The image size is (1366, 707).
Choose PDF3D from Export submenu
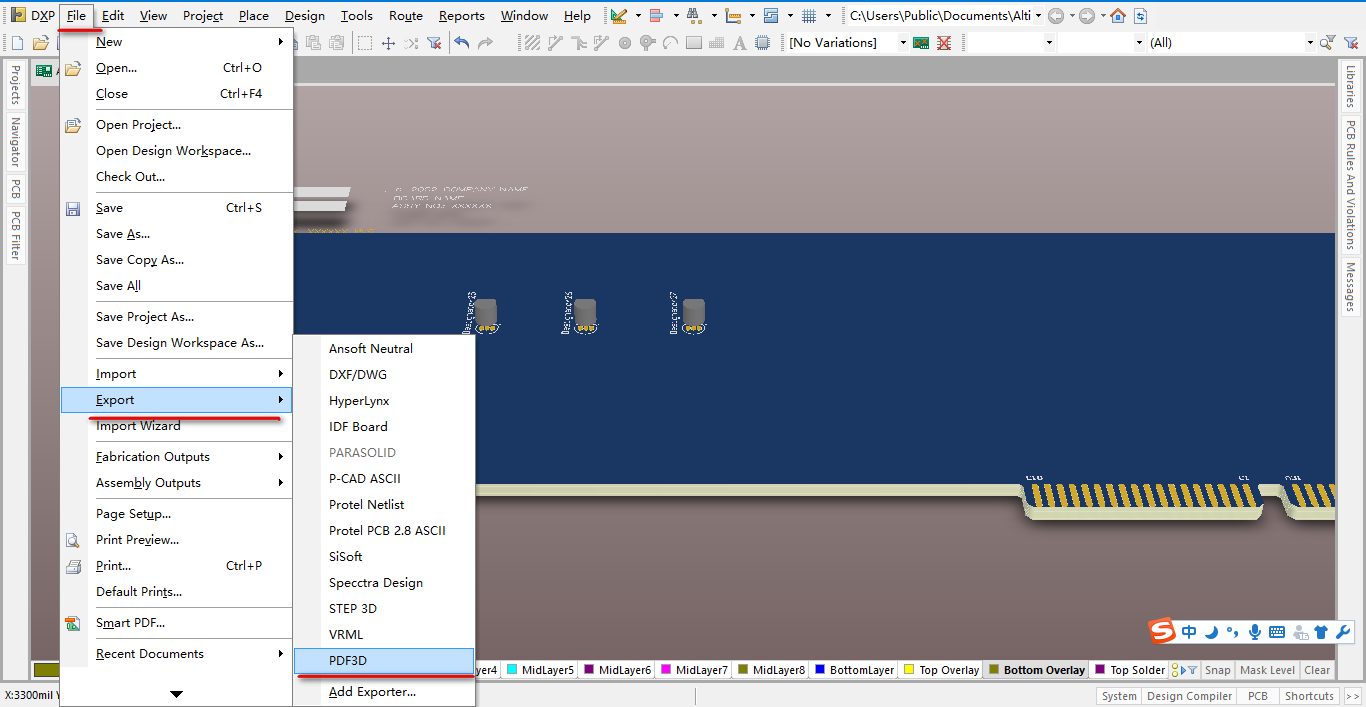(x=384, y=661)
